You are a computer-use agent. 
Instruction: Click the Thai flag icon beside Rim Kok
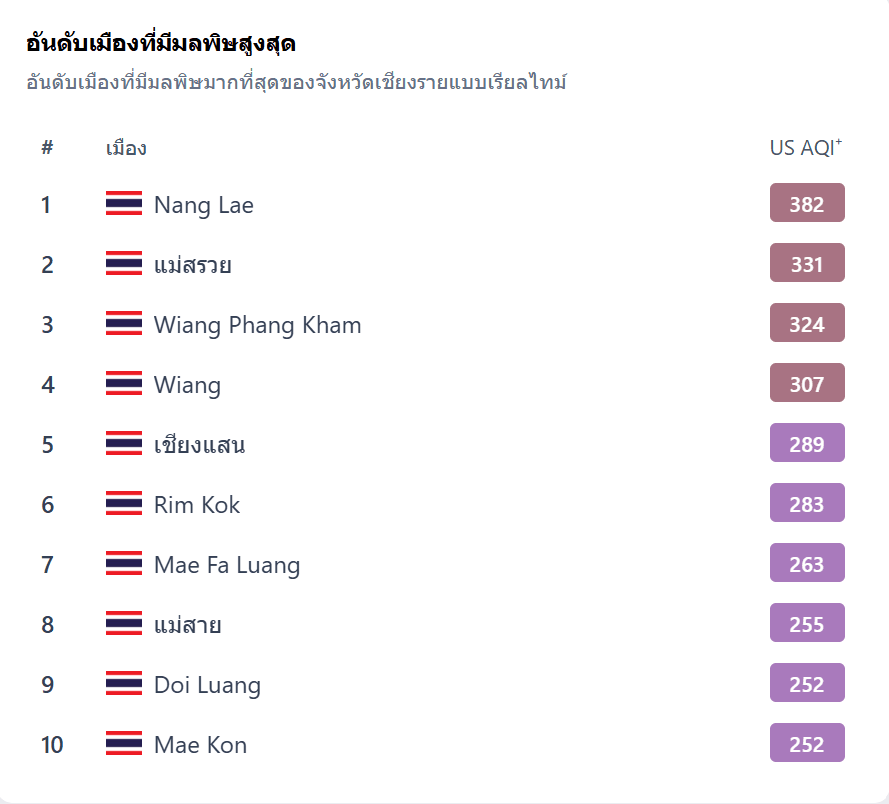124,504
